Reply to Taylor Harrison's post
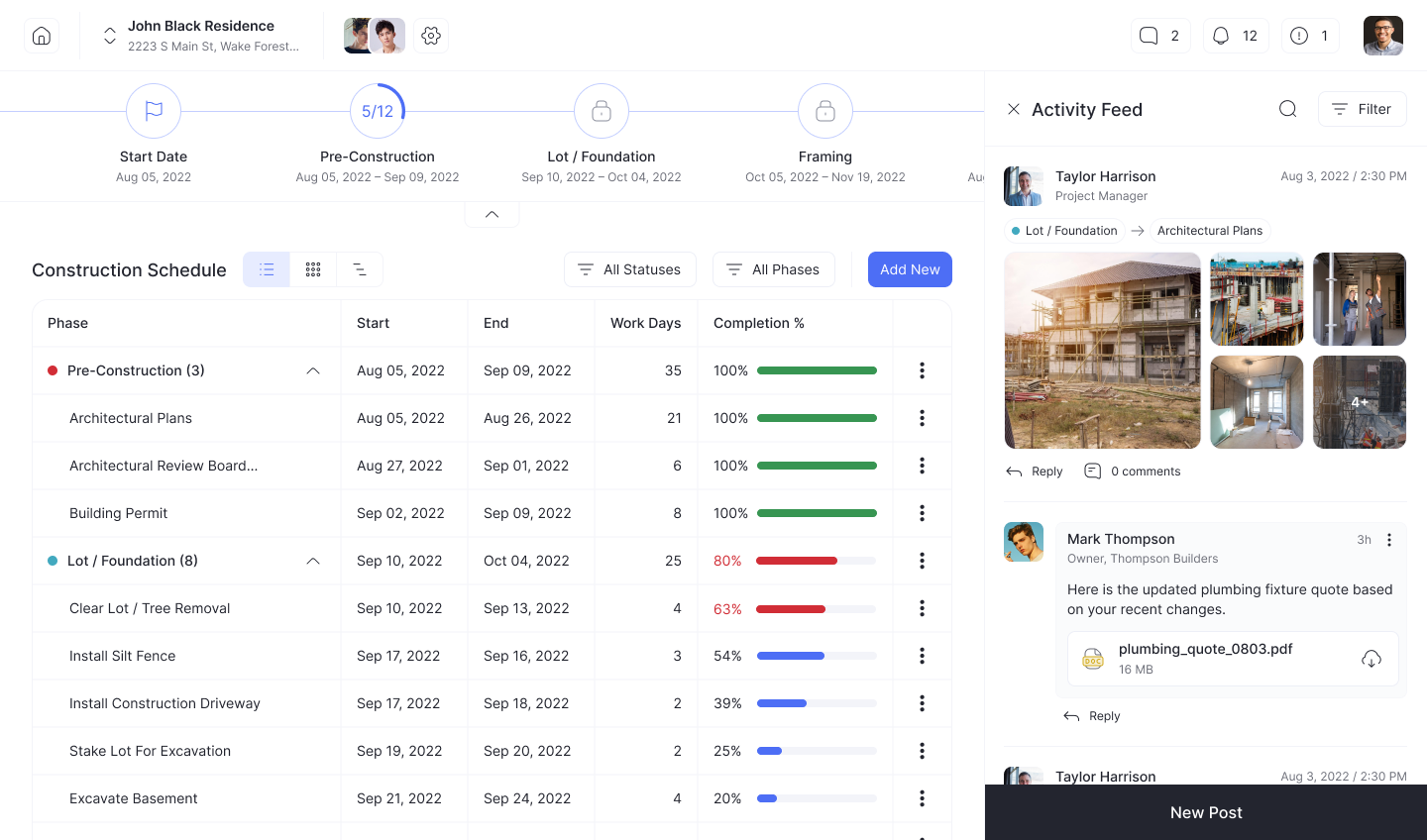 pos(1034,471)
